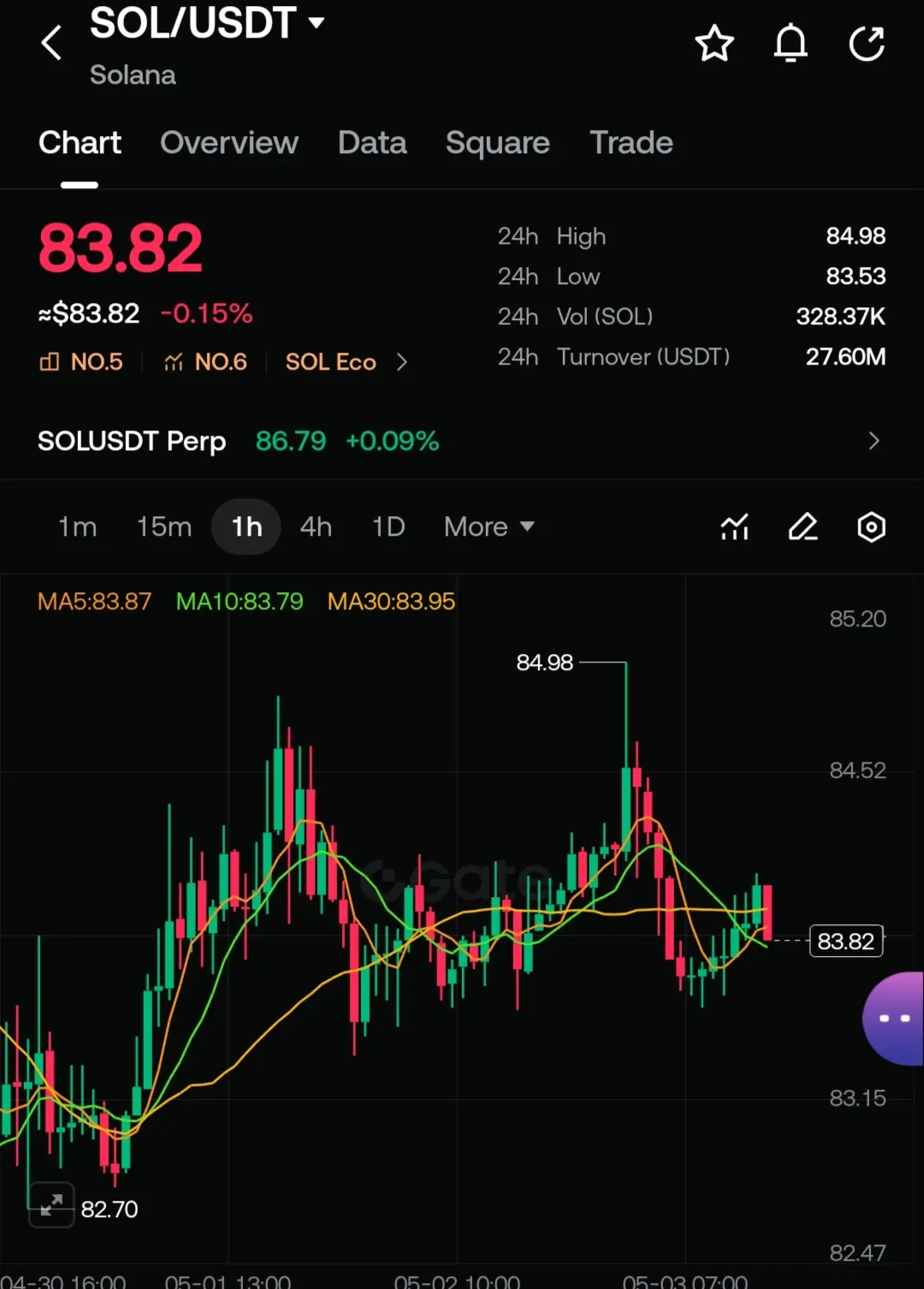This screenshot has height=1289, width=924.
Task: Open the SOL/USDT pair selector dropdown
Action: (208, 23)
